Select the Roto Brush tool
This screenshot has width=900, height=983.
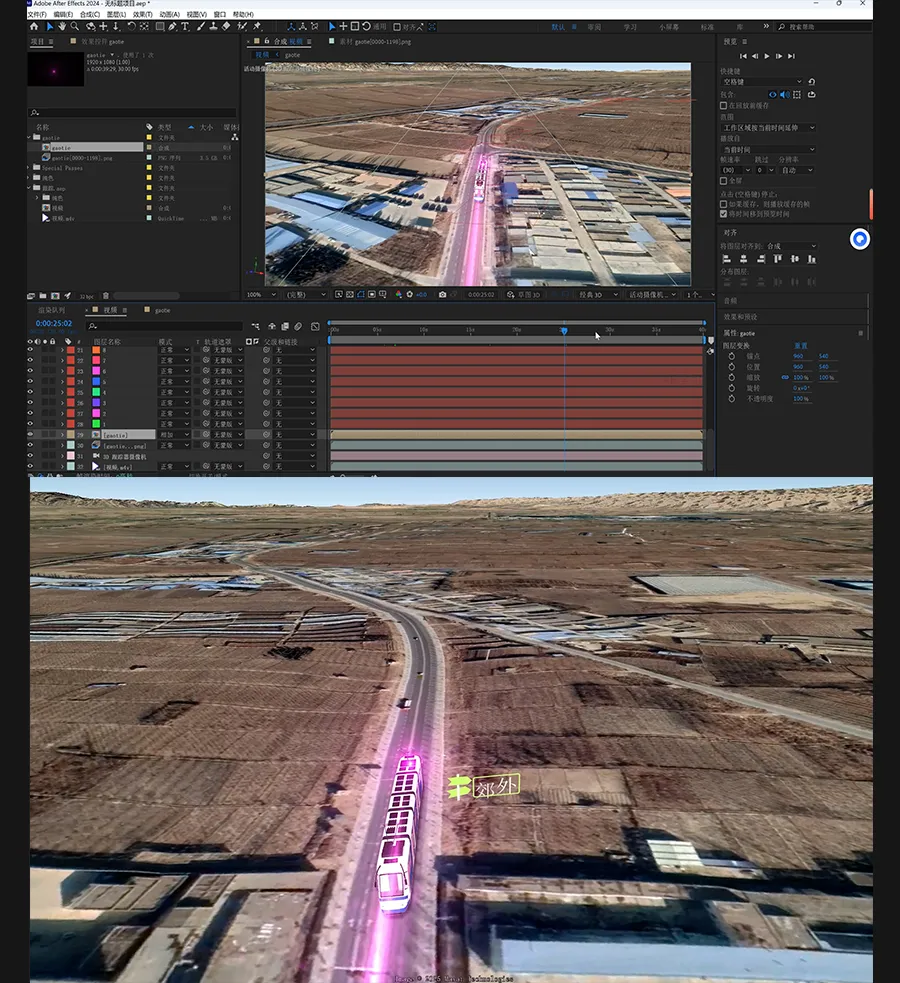[242, 26]
